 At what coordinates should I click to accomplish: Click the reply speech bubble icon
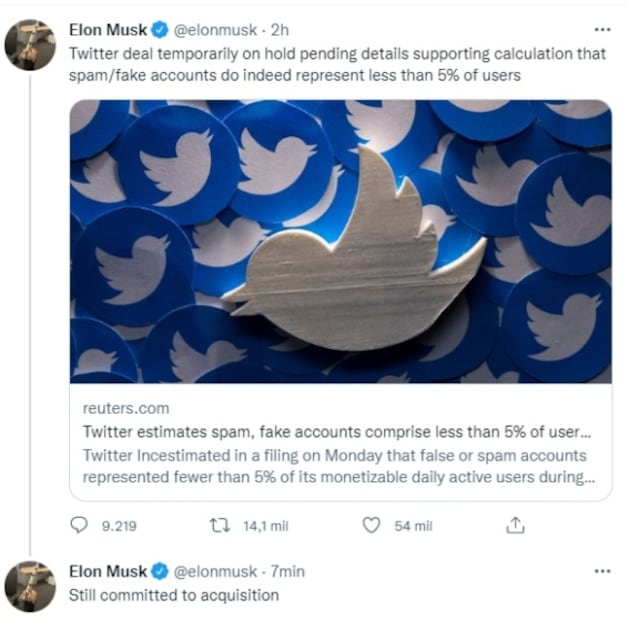tap(81, 525)
